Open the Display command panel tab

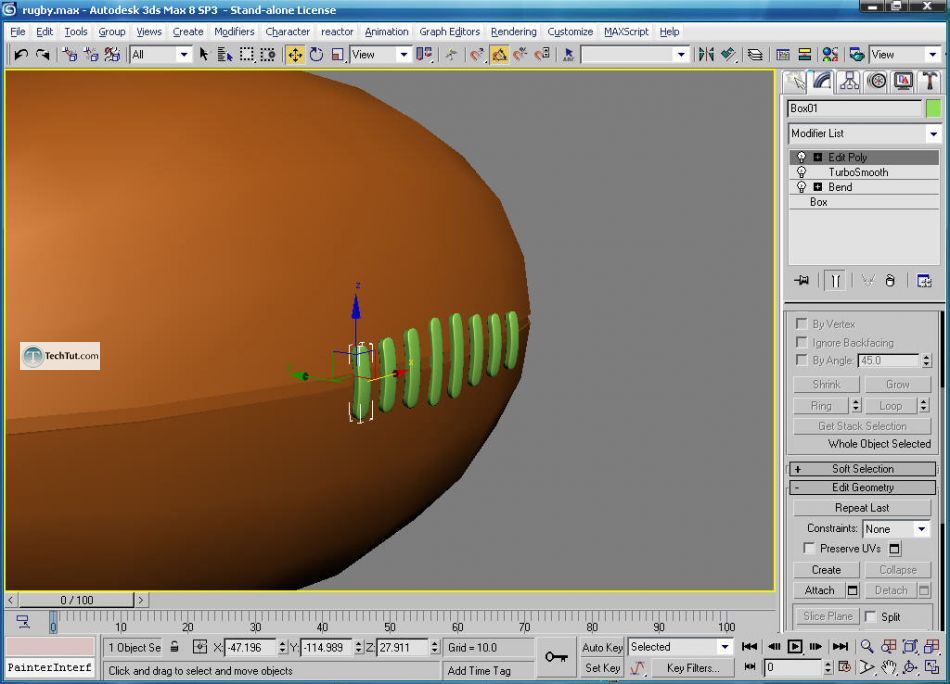903,81
